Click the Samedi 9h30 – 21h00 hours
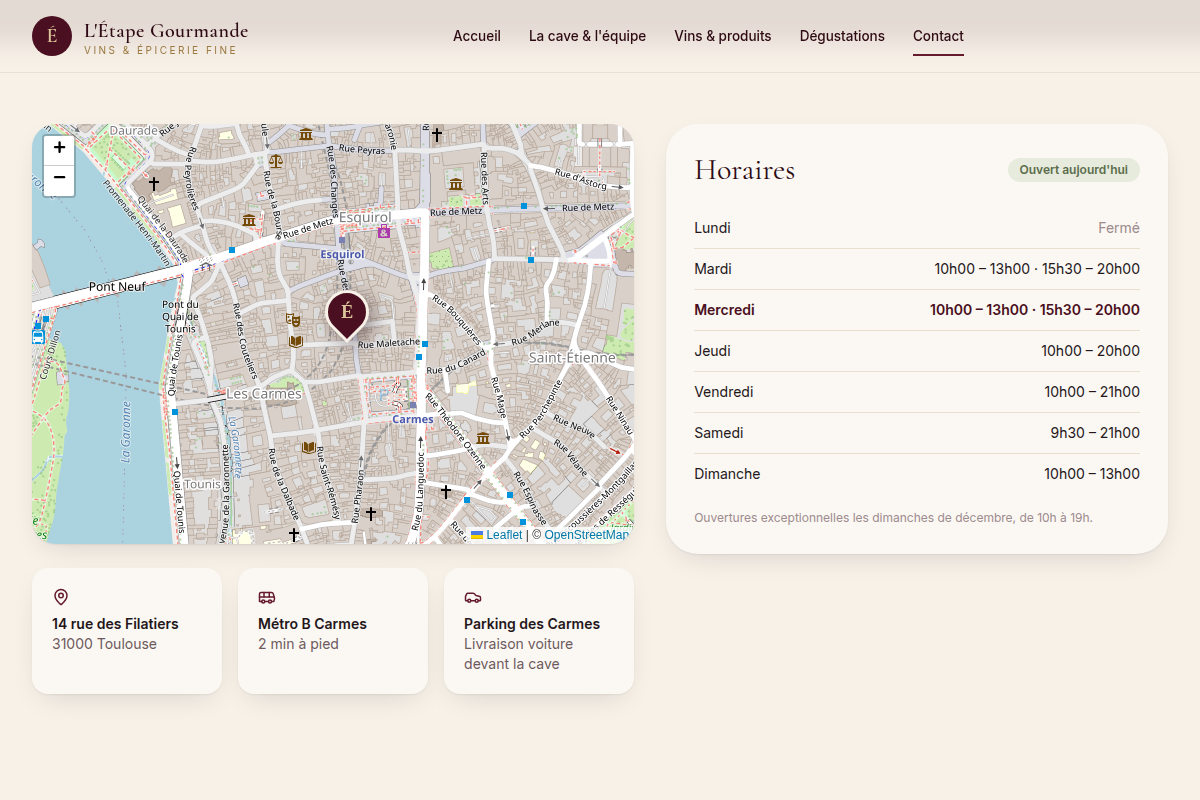1200x800 pixels. [1095, 433]
